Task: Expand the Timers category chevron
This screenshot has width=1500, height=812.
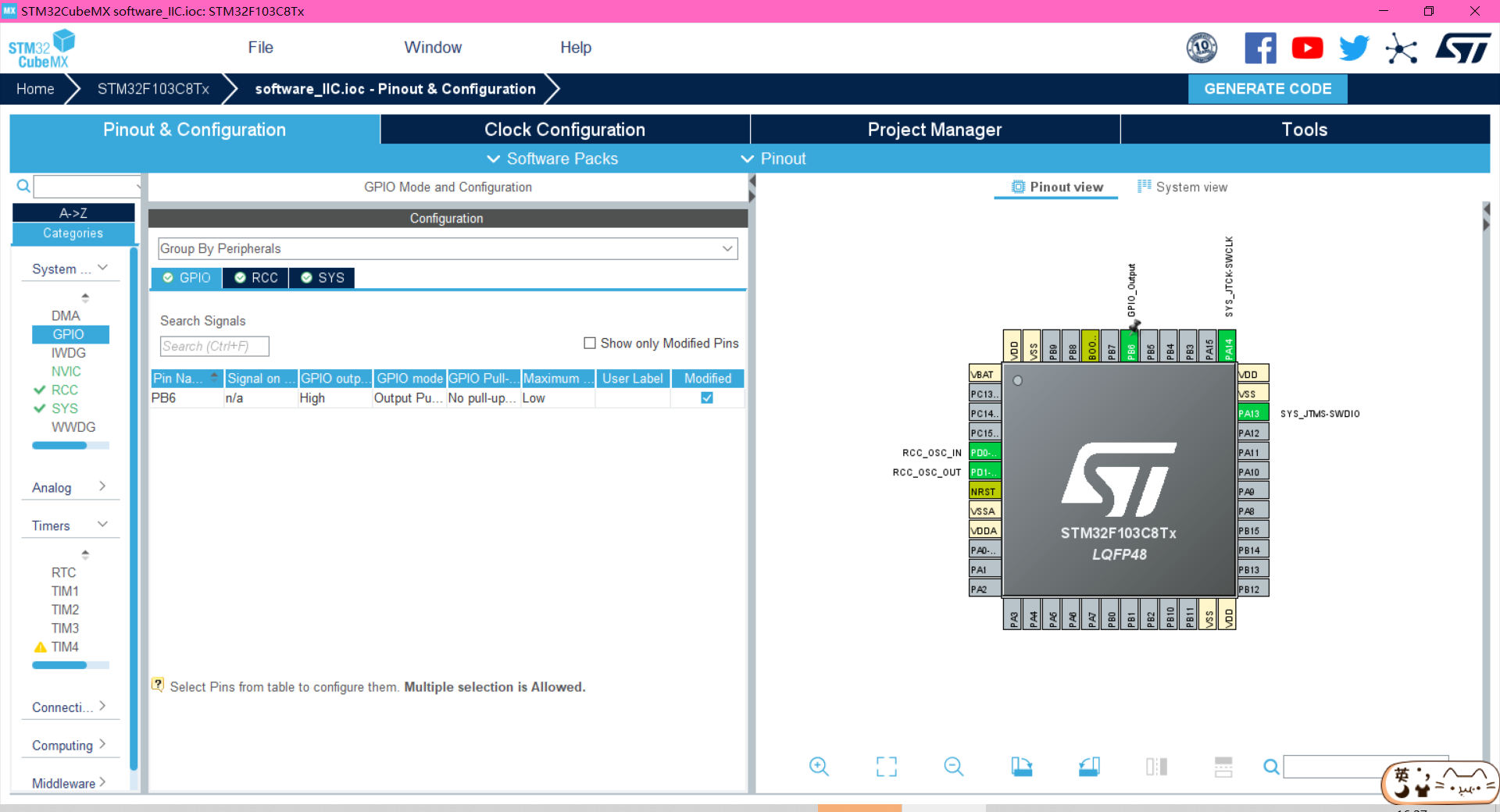Action: (102, 525)
